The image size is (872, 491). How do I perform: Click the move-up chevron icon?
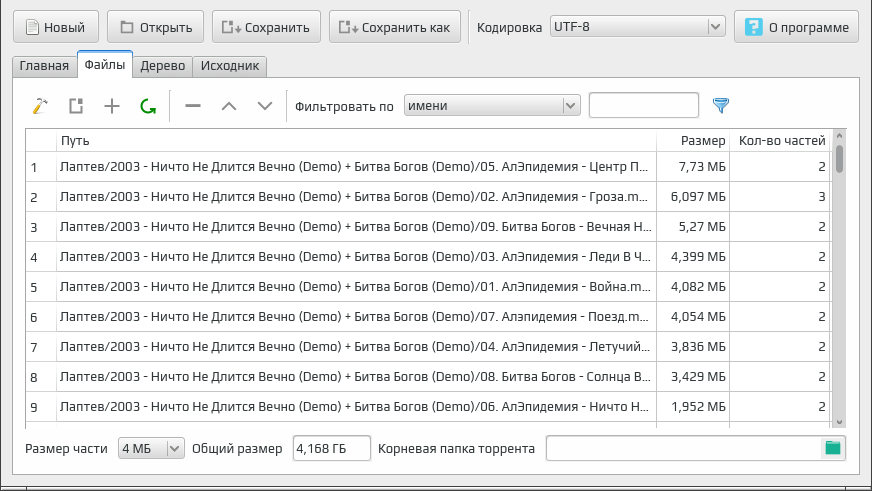click(x=229, y=106)
